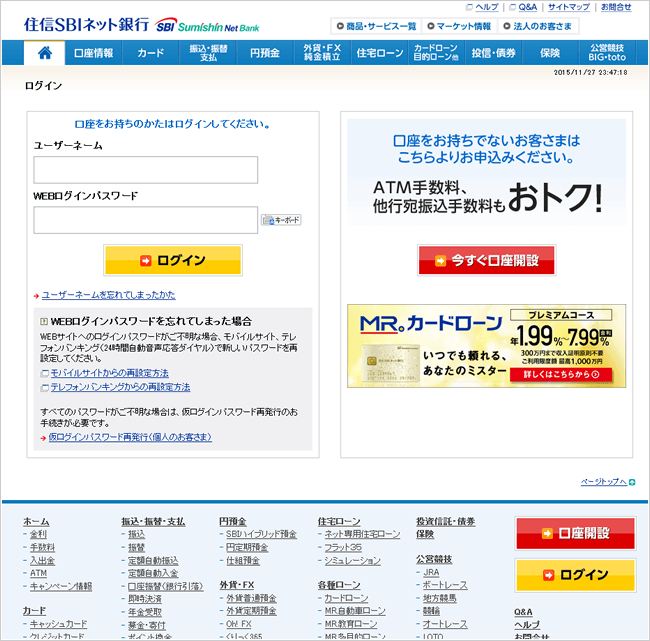Open footer 入出金 link
The height and width of the screenshot is (641, 650).
(x=42, y=561)
